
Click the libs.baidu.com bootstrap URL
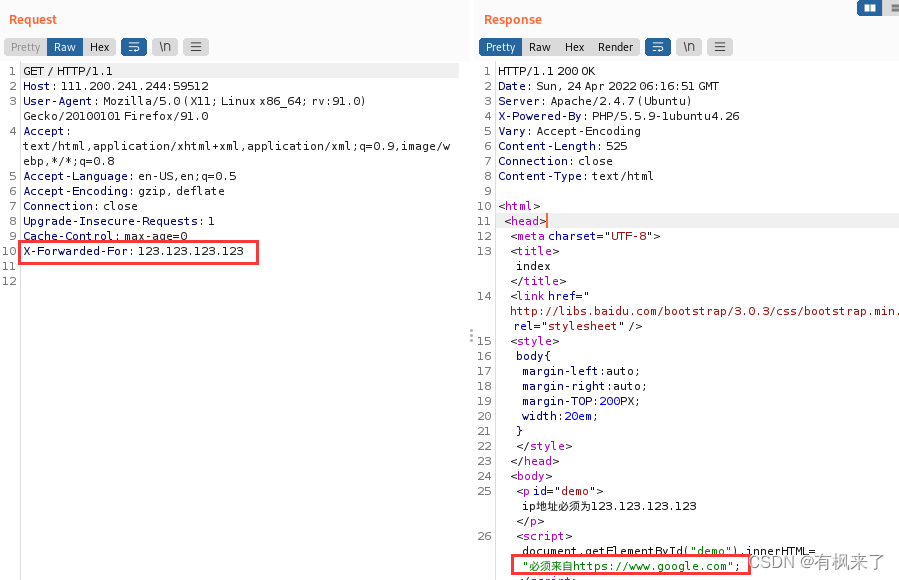pos(704,311)
